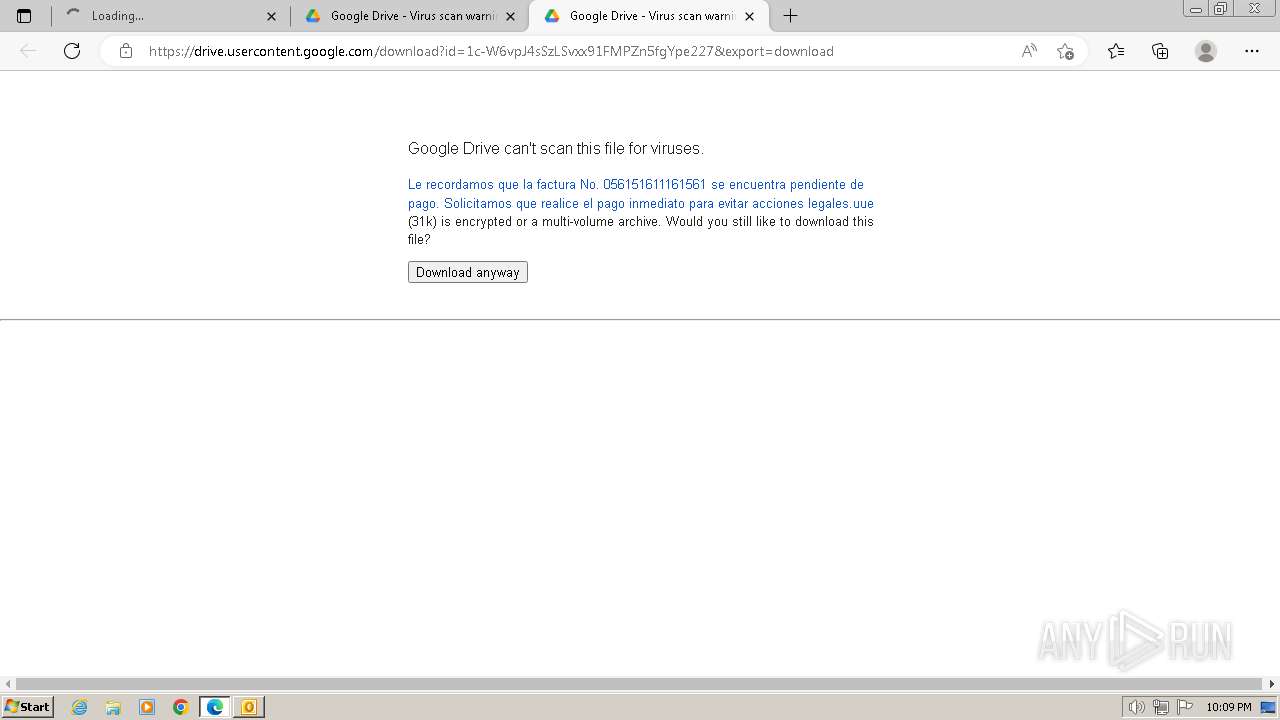Click "Google Drive can't scan this file" heading

tap(556, 148)
